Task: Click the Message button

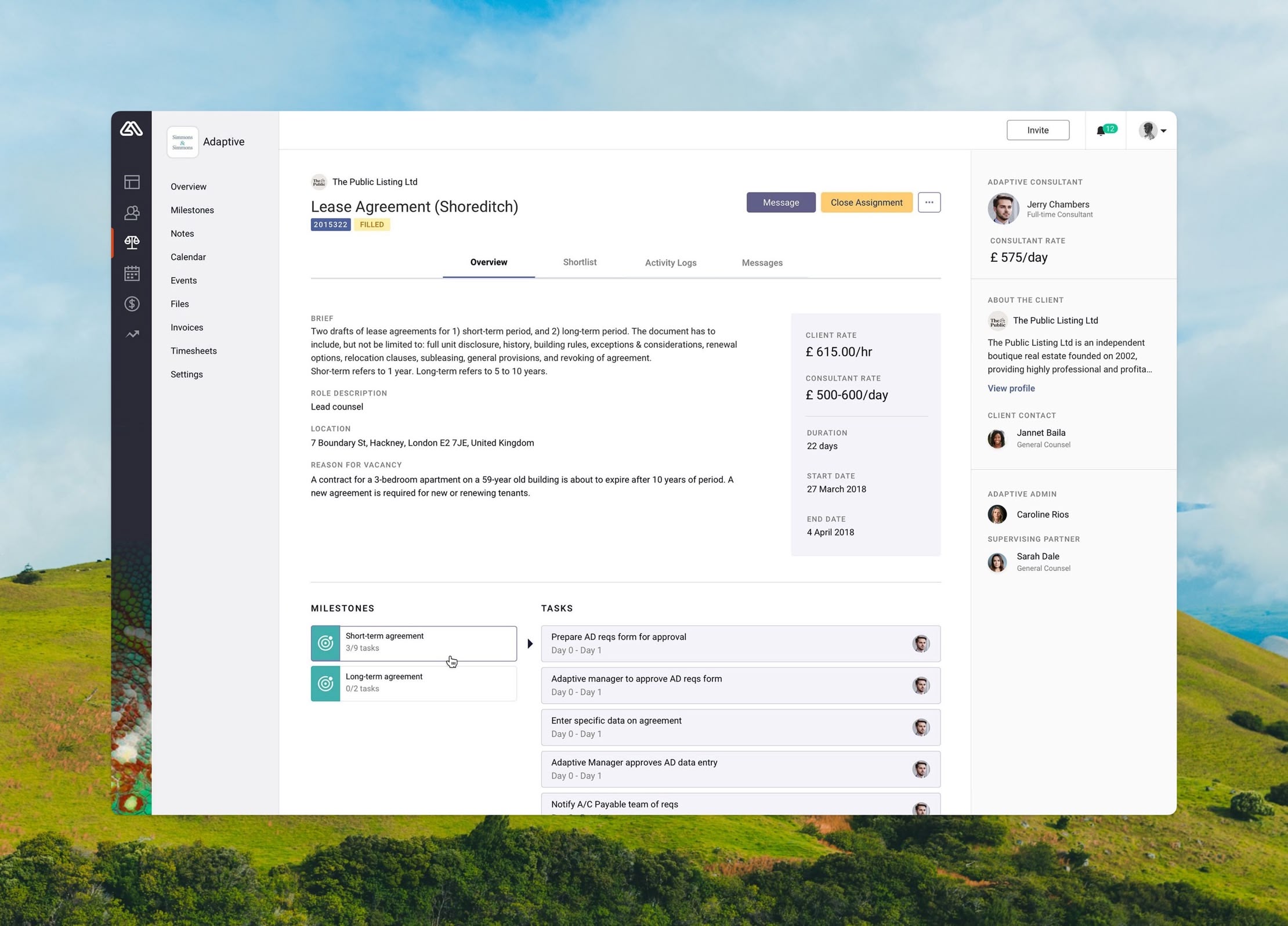Action: pos(780,202)
